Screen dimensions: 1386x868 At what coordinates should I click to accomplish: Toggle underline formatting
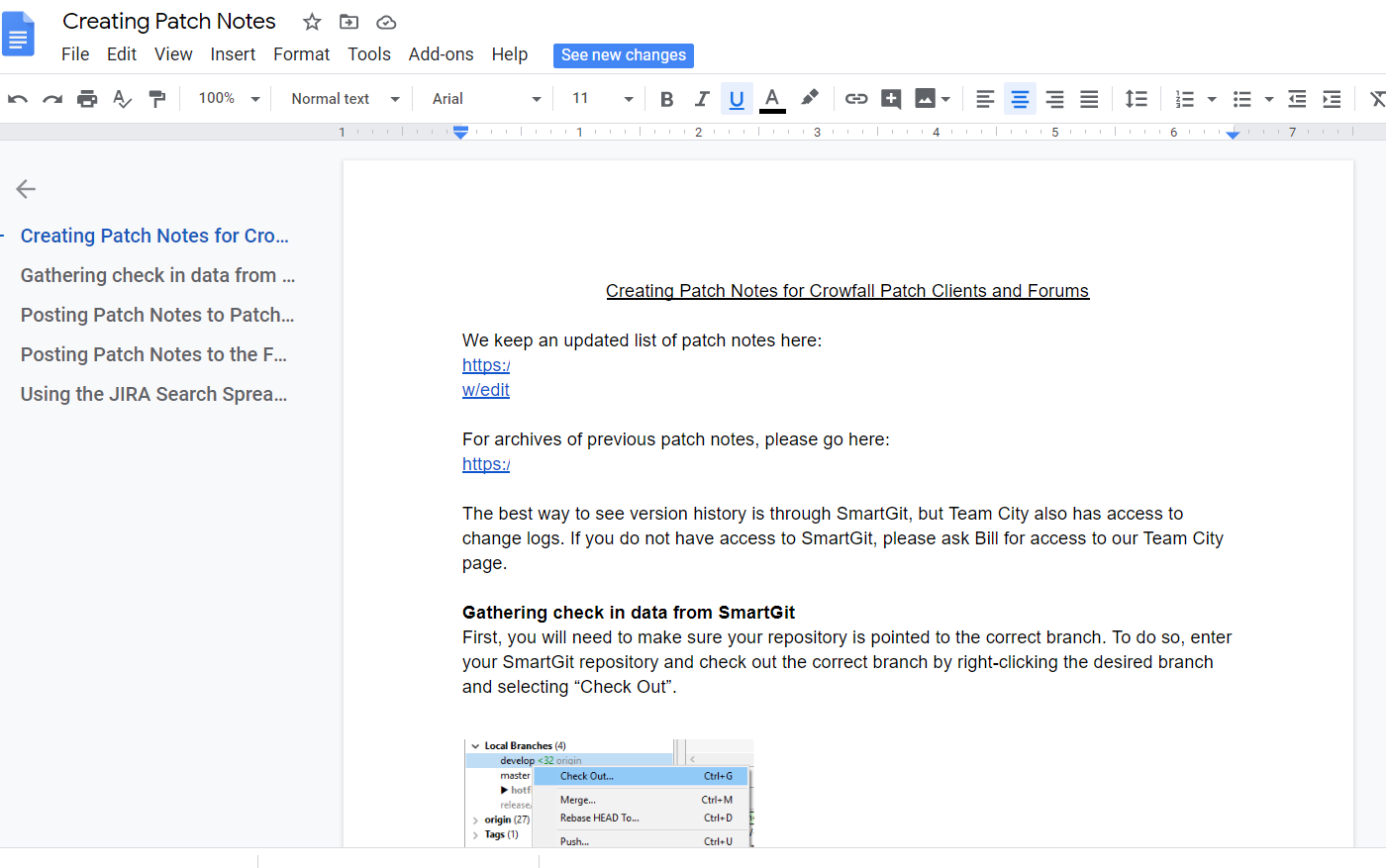(x=737, y=98)
